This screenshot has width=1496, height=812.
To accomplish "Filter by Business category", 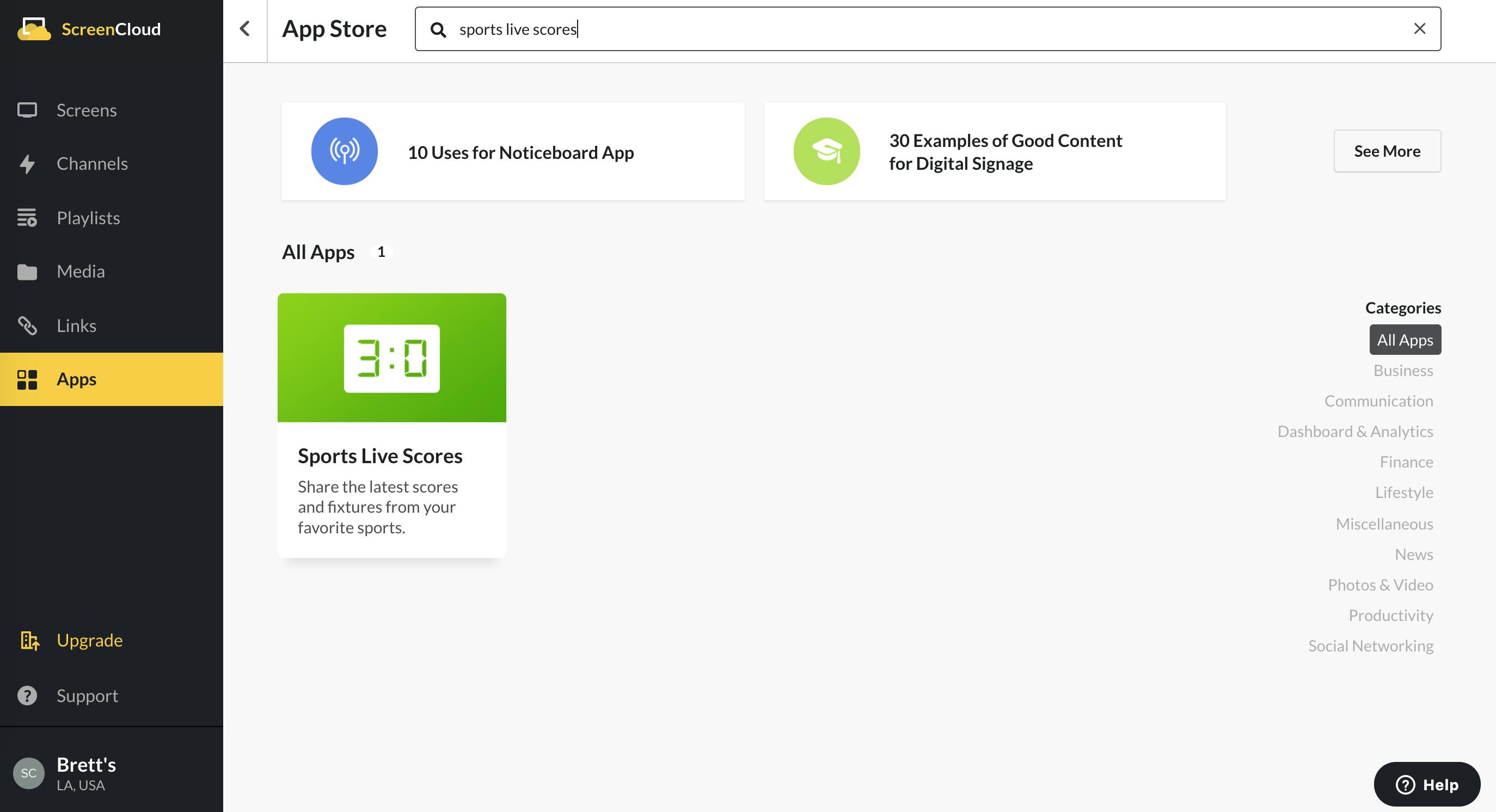I will click(1403, 370).
